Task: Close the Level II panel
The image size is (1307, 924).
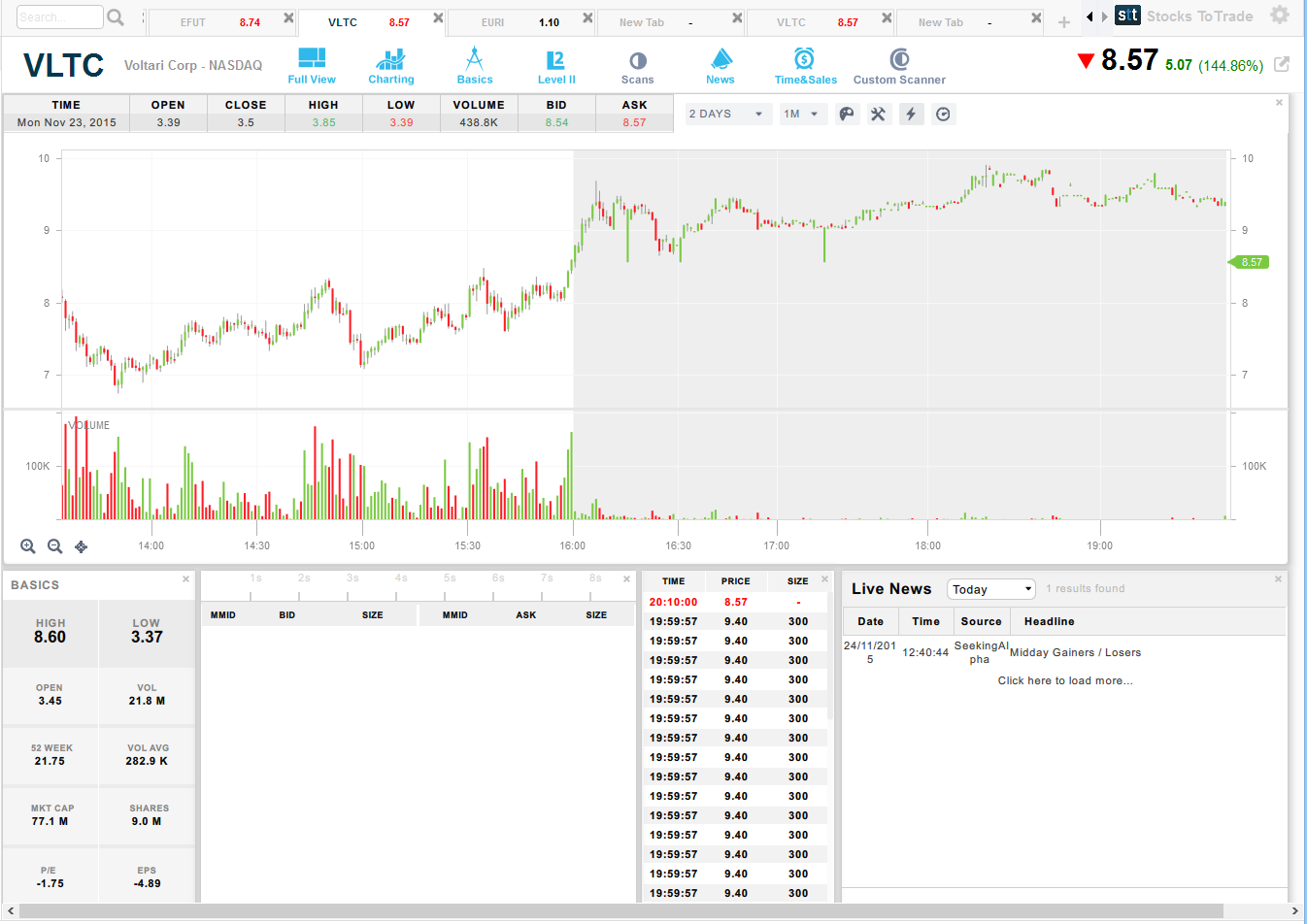Action: [x=625, y=579]
